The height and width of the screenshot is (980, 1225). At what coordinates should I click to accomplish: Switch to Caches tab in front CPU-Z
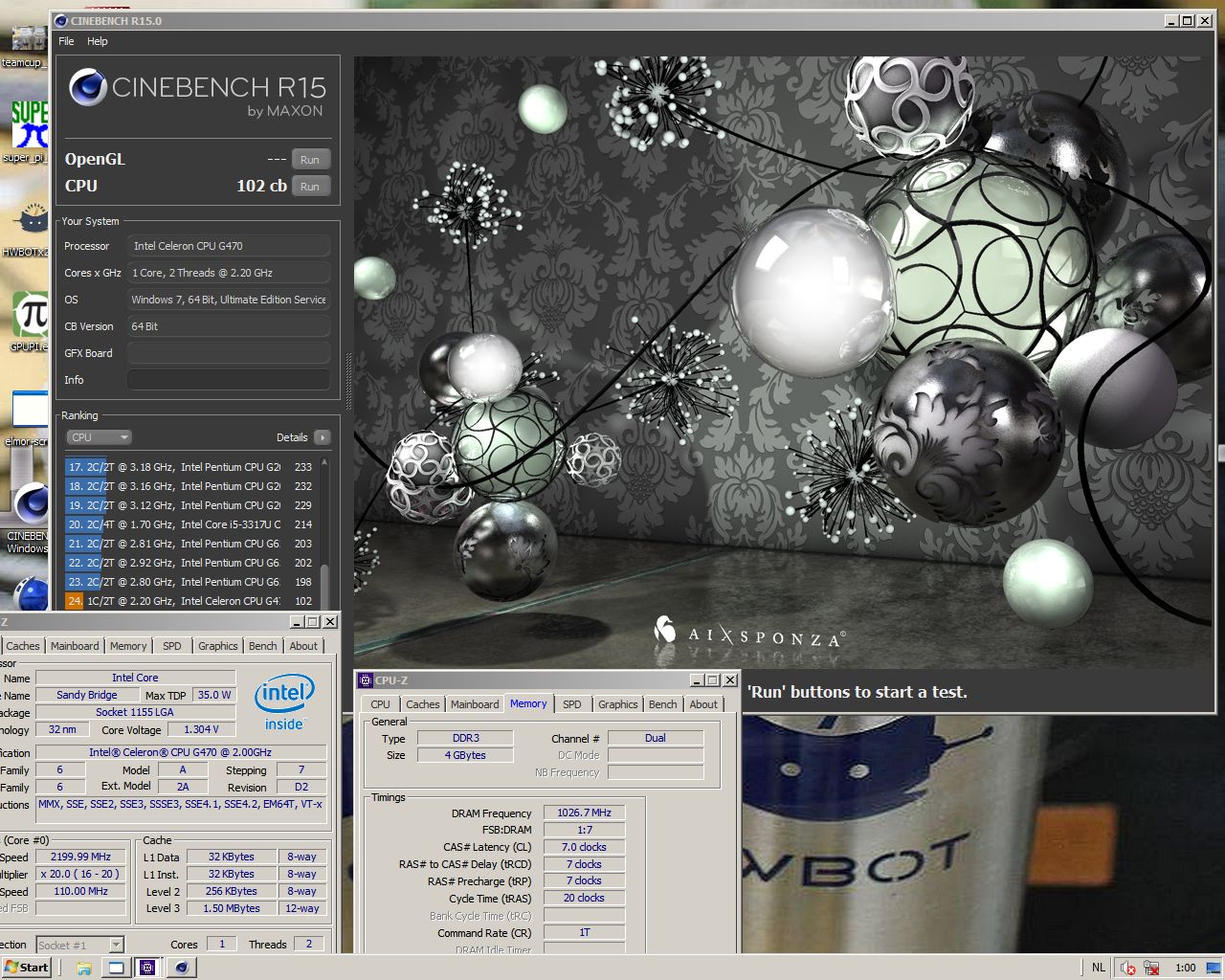pos(423,704)
